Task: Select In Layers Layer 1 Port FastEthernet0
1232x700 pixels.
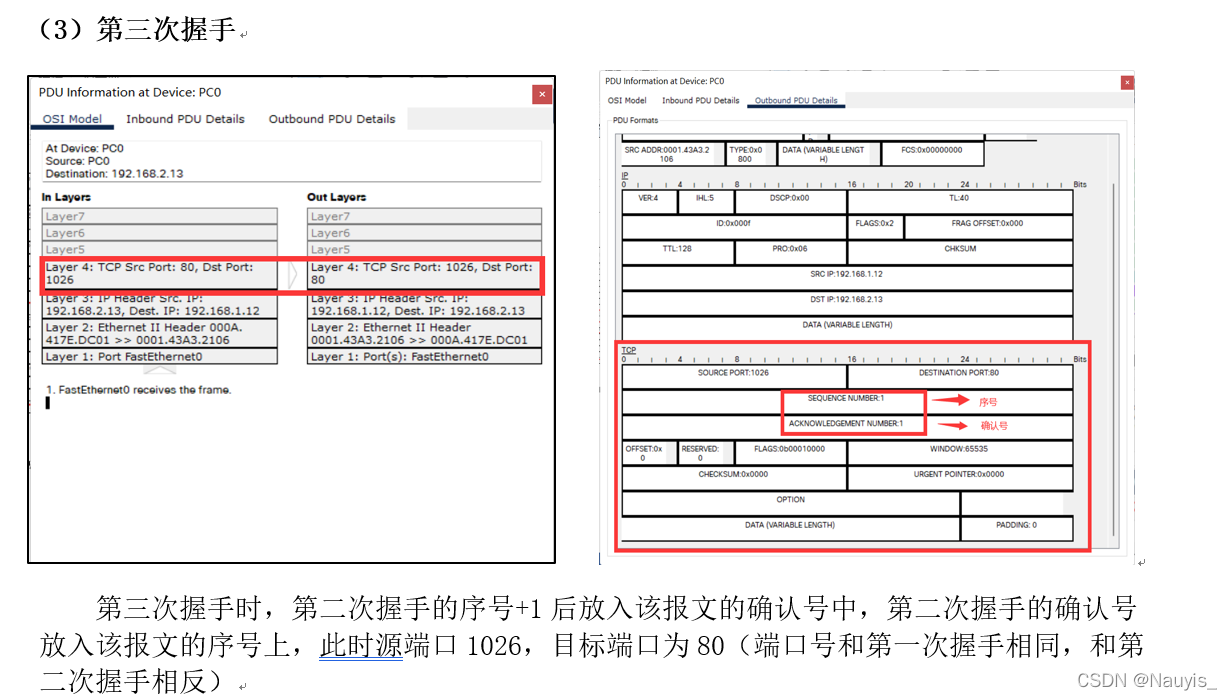Action: coord(160,356)
